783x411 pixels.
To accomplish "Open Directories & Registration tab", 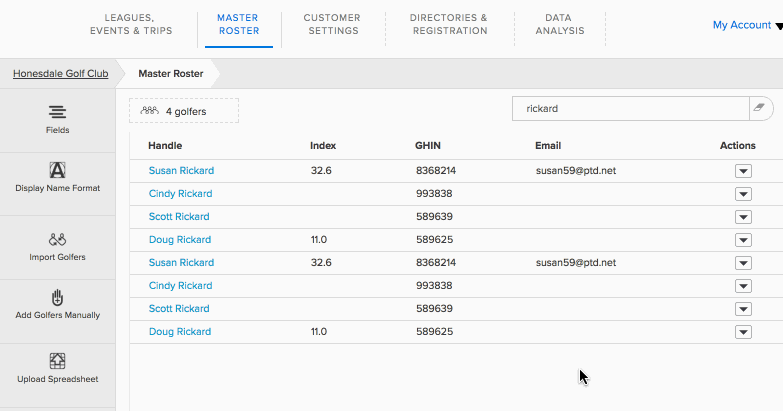I will [x=449, y=24].
